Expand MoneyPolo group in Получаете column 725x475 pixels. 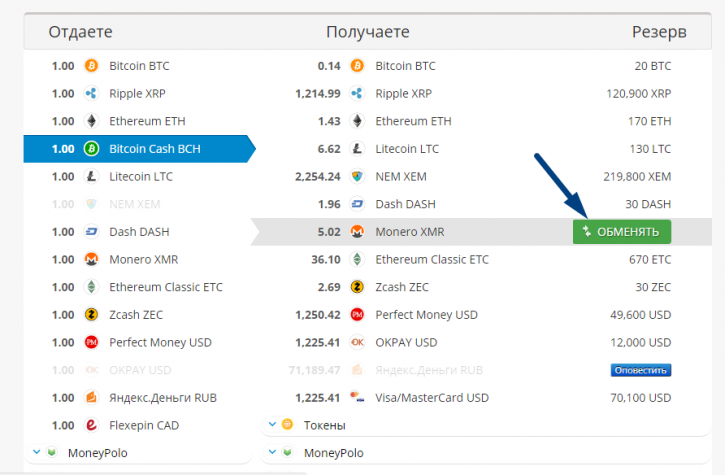[x=272, y=452]
